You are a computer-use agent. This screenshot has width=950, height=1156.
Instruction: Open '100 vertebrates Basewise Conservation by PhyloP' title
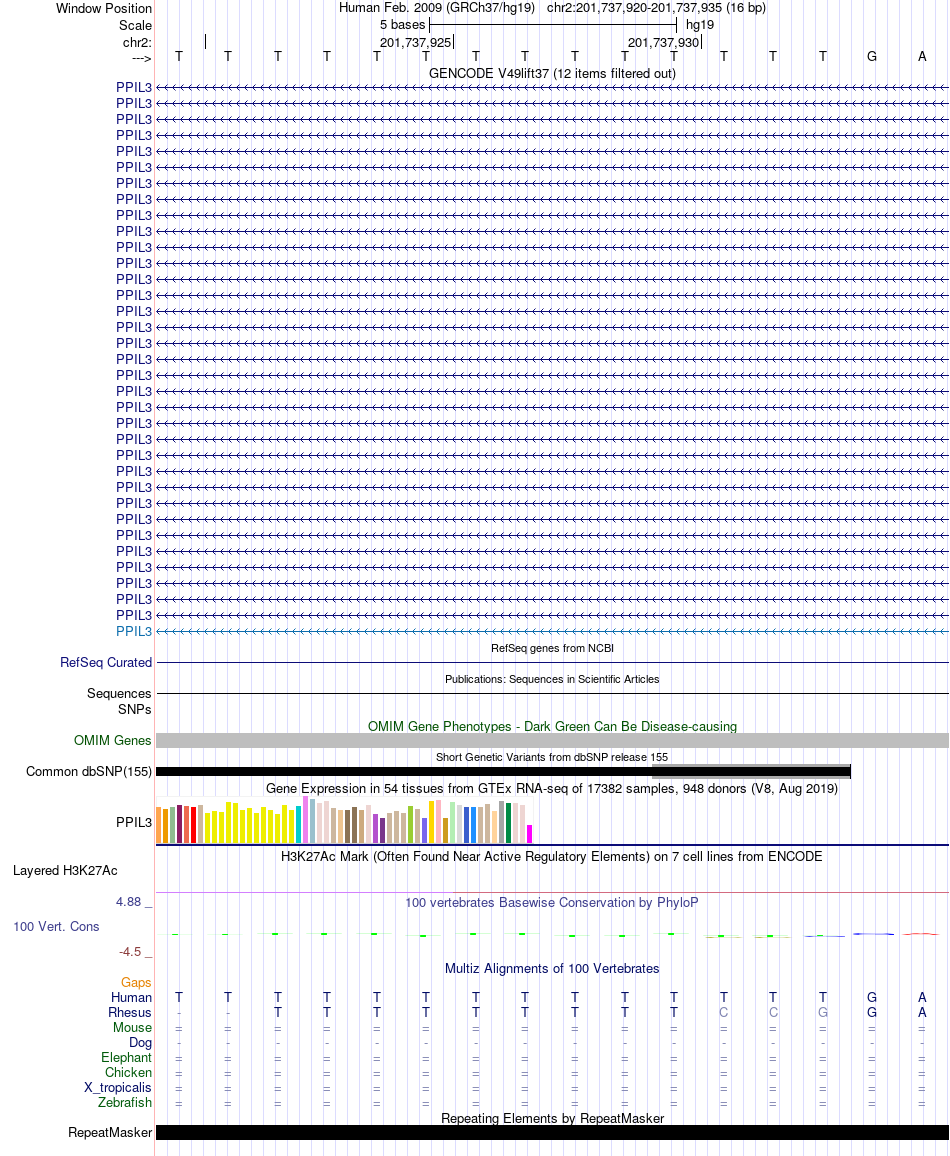pyautogui.click(x=552, y=902)
